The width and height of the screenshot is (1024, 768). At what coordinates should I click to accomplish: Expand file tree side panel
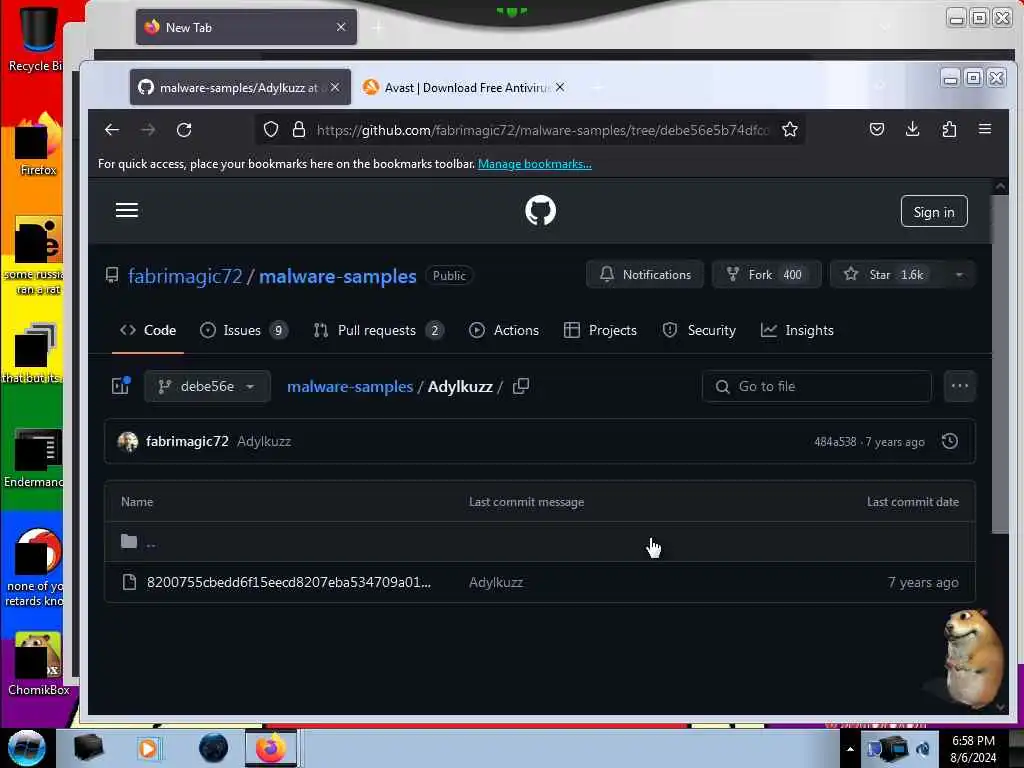[x=121, y=386]
